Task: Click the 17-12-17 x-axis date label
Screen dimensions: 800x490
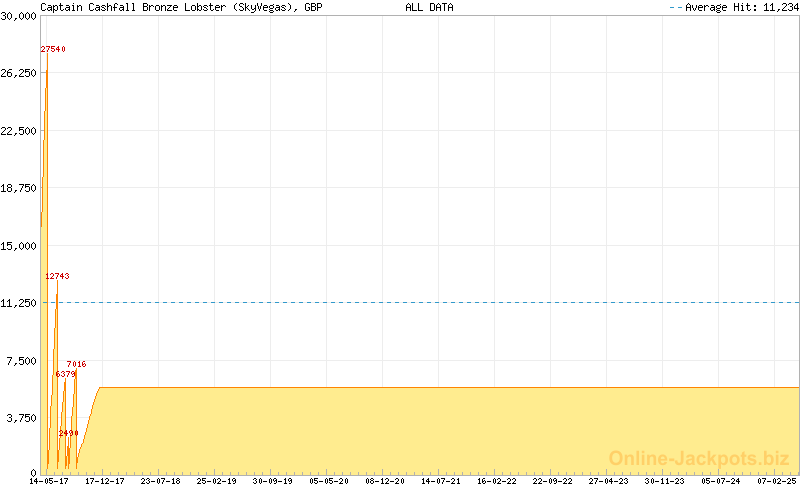Action: tap(104, 481)
